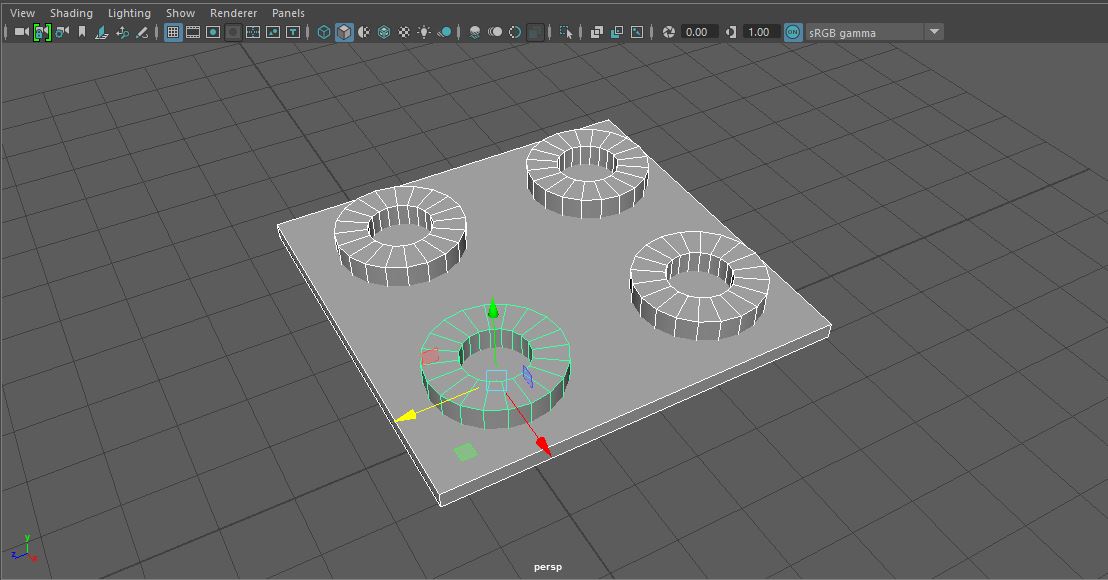Viewport: 1108px width, 580px height.
Task: Open the Panels menu
Action: [288, 13]
